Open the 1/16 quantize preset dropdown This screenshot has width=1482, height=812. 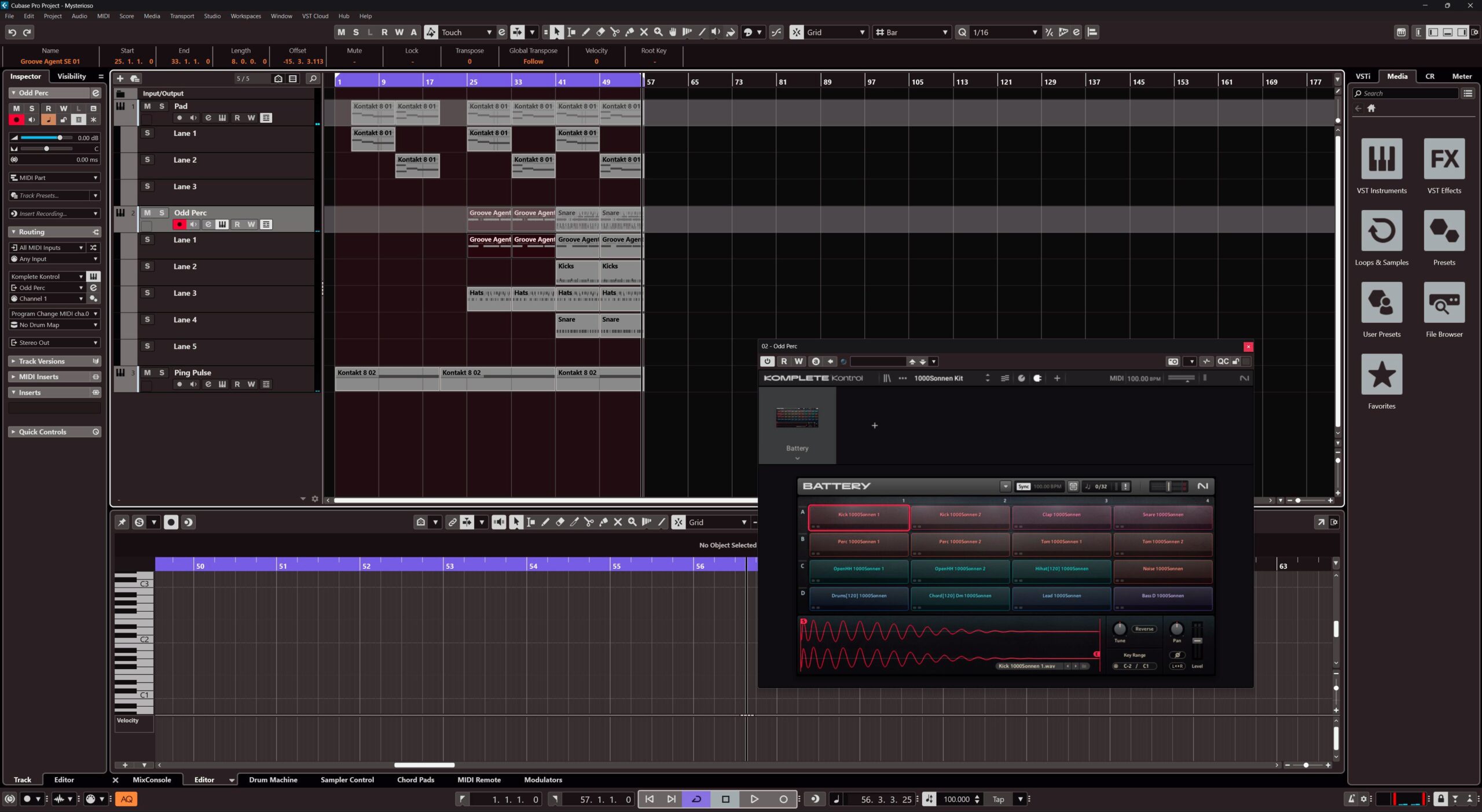1005,32
